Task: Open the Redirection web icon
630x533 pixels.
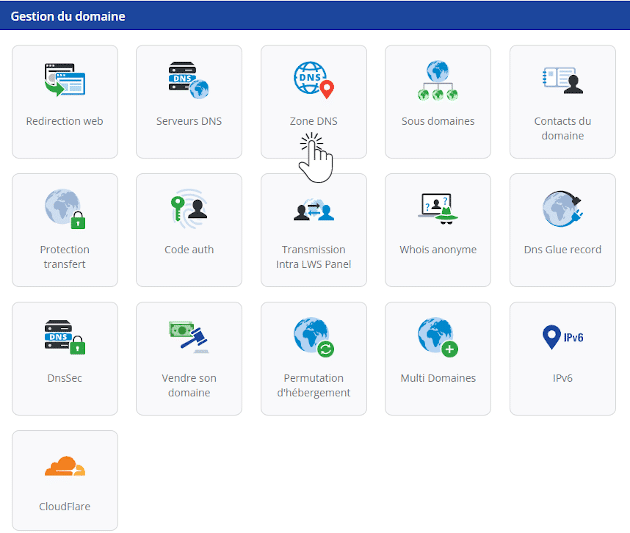Action: pyautogui.click(x=65, y=80)
